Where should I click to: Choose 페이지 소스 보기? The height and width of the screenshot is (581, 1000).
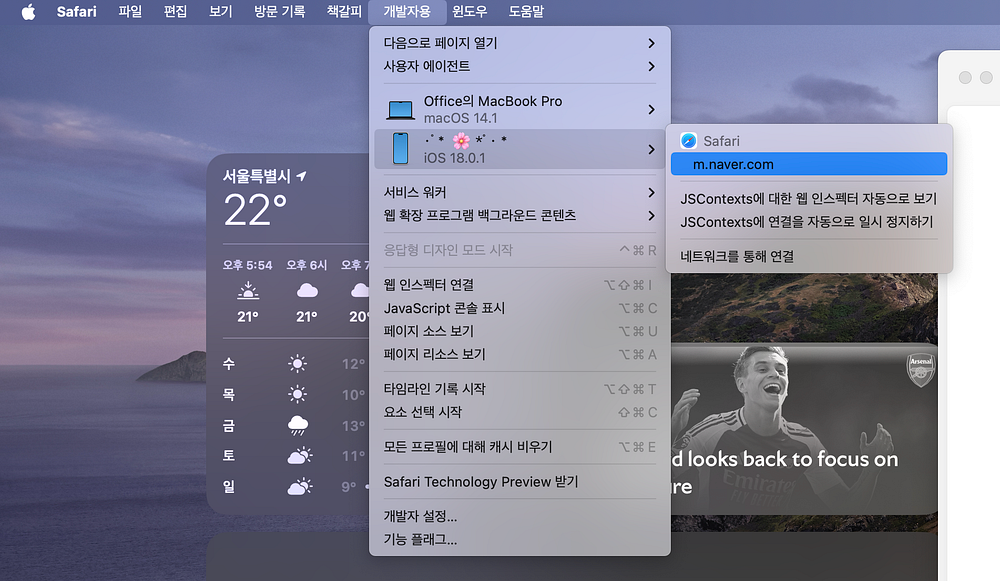click(x=520, y=331)
